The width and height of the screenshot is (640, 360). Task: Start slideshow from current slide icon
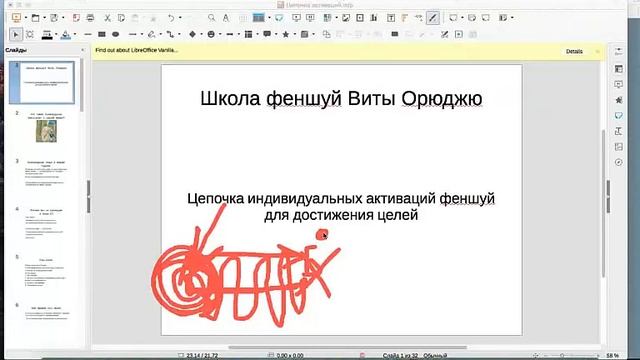(x=310, y=18)
